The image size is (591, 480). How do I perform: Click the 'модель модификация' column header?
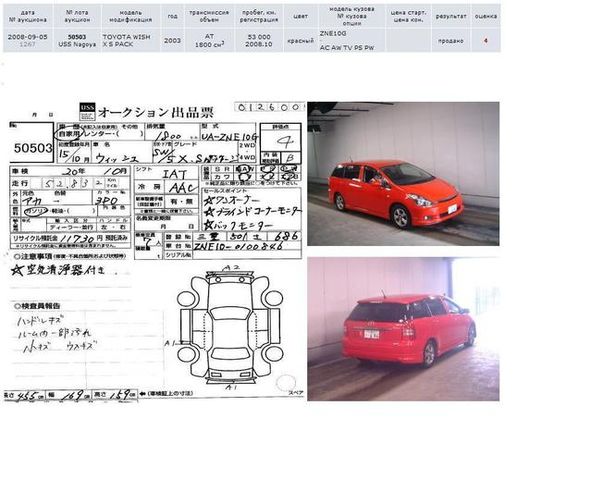click(x=130, y=16)
